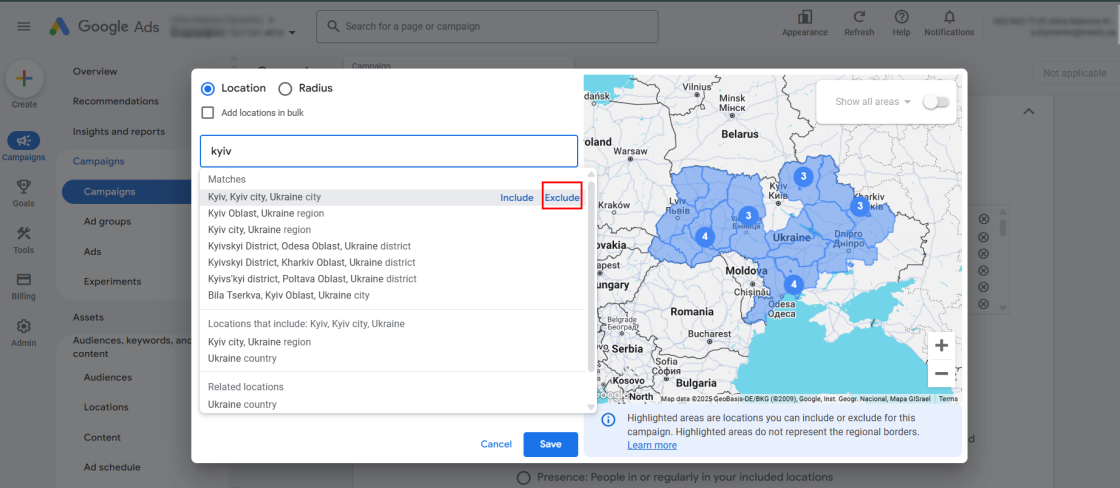The width and height of the screenshot is (1120, 488).
Task: Select Content in the sidebar
Action: click(x=102, y=437)
